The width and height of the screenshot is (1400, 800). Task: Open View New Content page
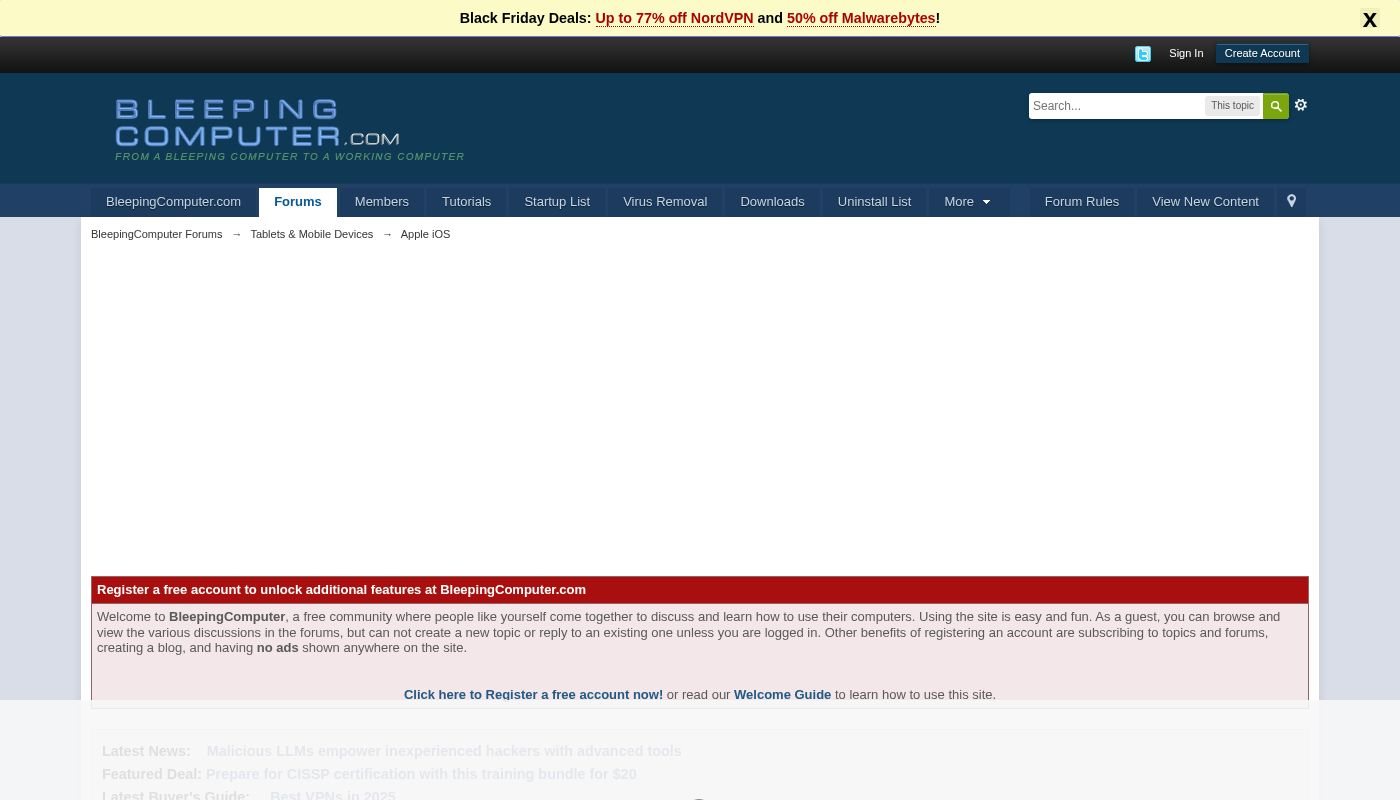[1205, 202]
